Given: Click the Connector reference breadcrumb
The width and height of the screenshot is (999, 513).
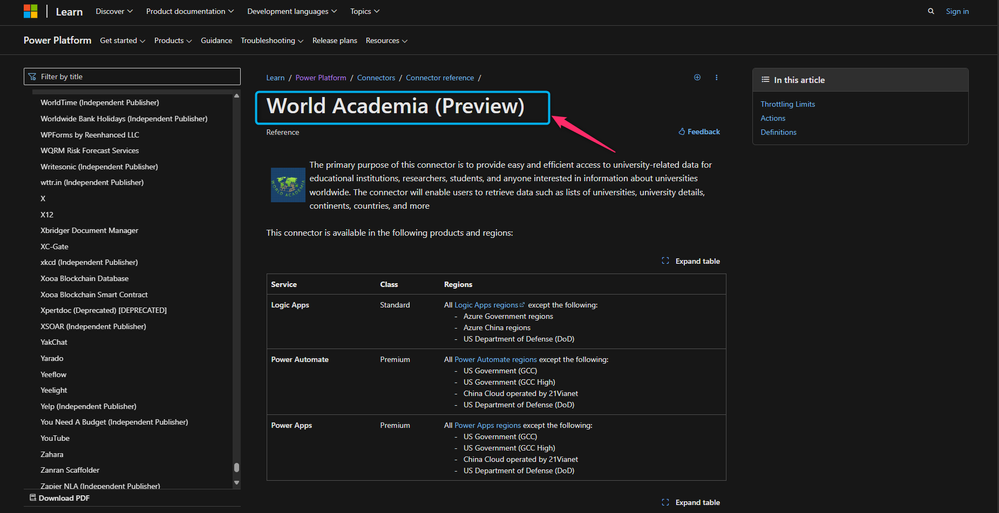Looking at the screenshot, I should tap(440, 78).
